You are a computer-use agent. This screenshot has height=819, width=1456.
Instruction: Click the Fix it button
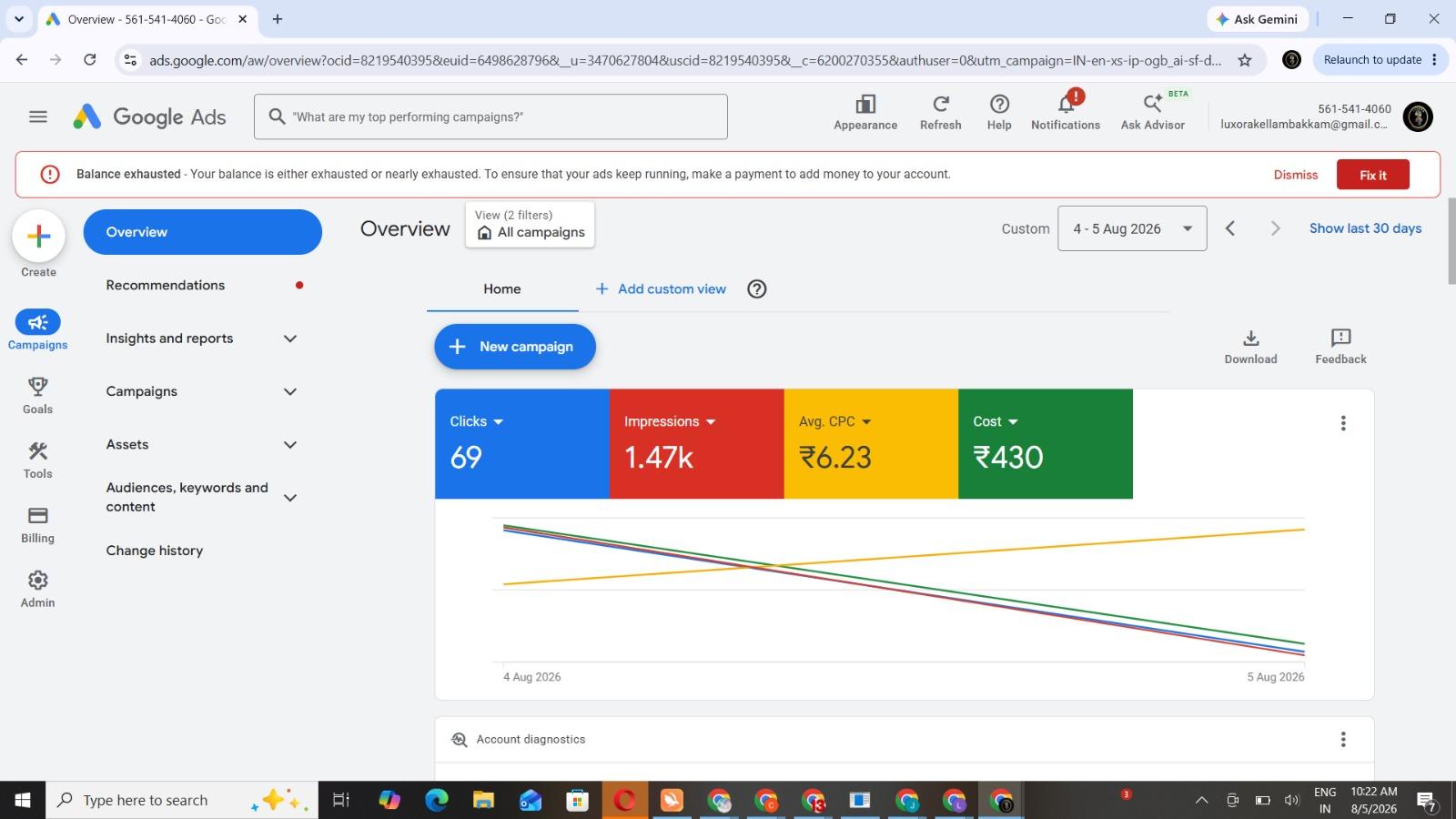tap(1372, 175)
